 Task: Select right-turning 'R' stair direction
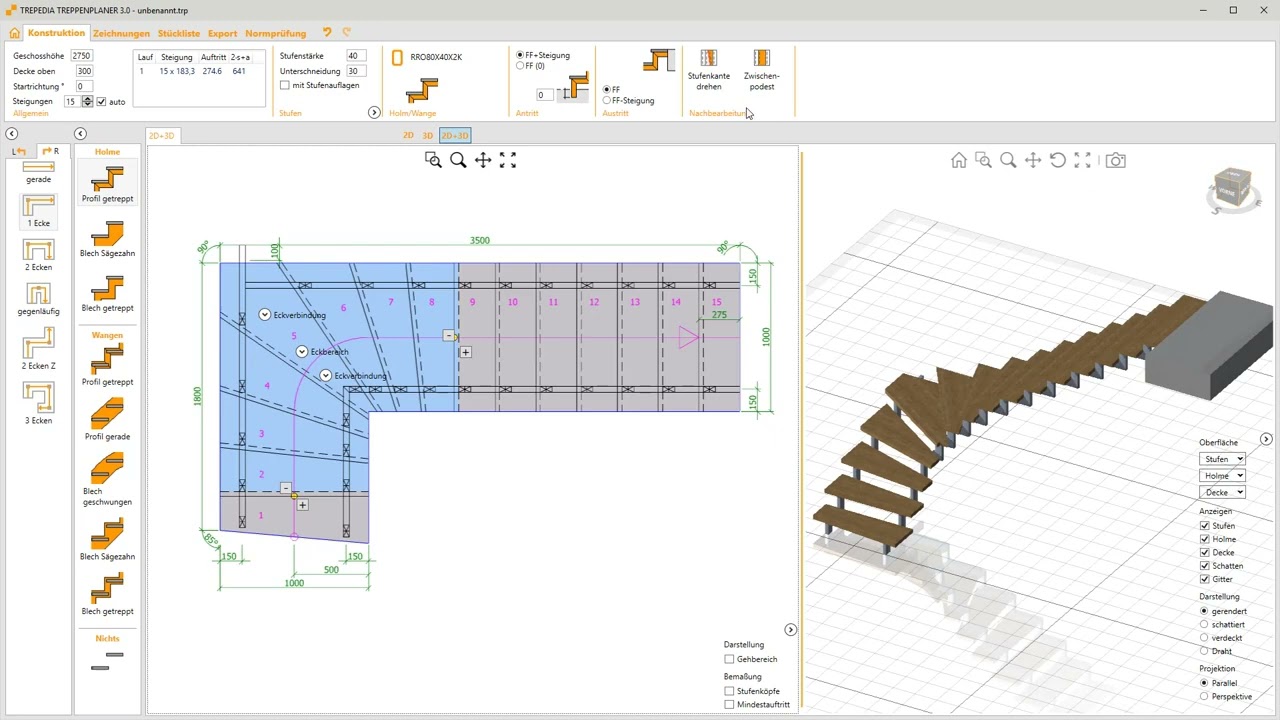click(x=50, y=151)
